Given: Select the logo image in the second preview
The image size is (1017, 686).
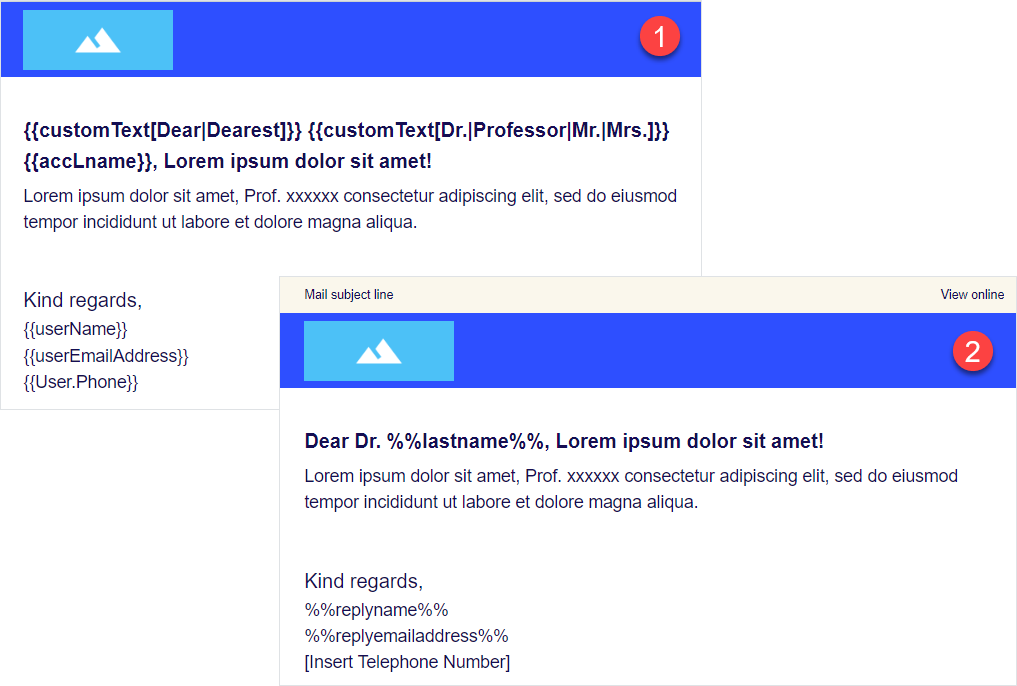Looking at the screenshot, I should (379, 351).
